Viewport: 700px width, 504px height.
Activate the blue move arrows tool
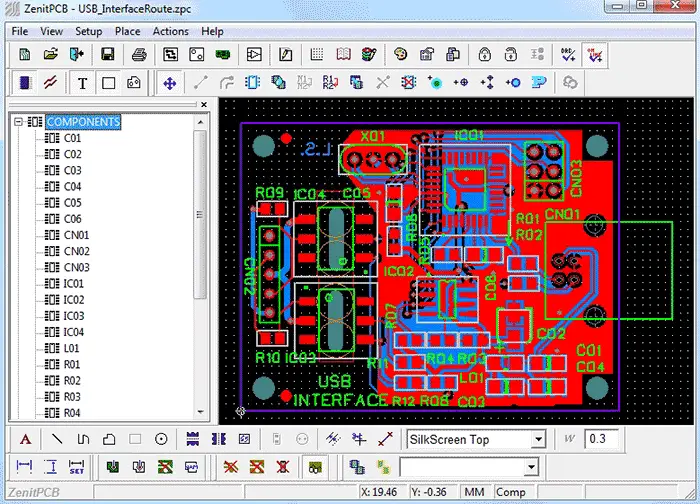[170, 83]
